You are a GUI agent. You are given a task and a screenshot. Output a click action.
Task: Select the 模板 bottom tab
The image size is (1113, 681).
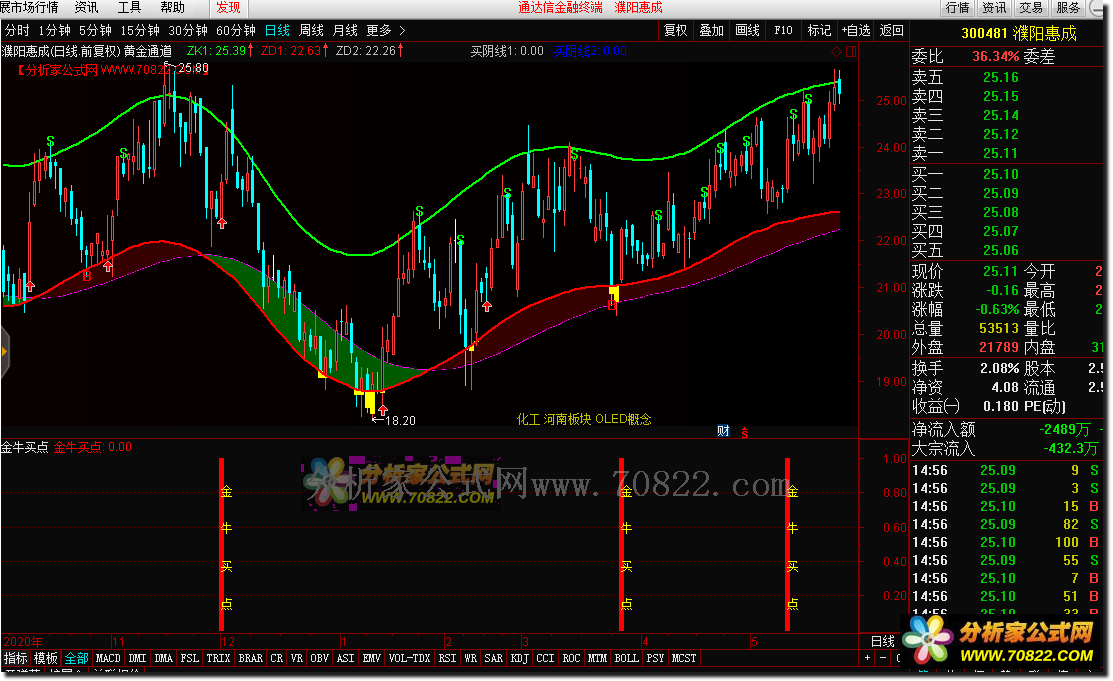pyautogui.click(x=46, y=658)
